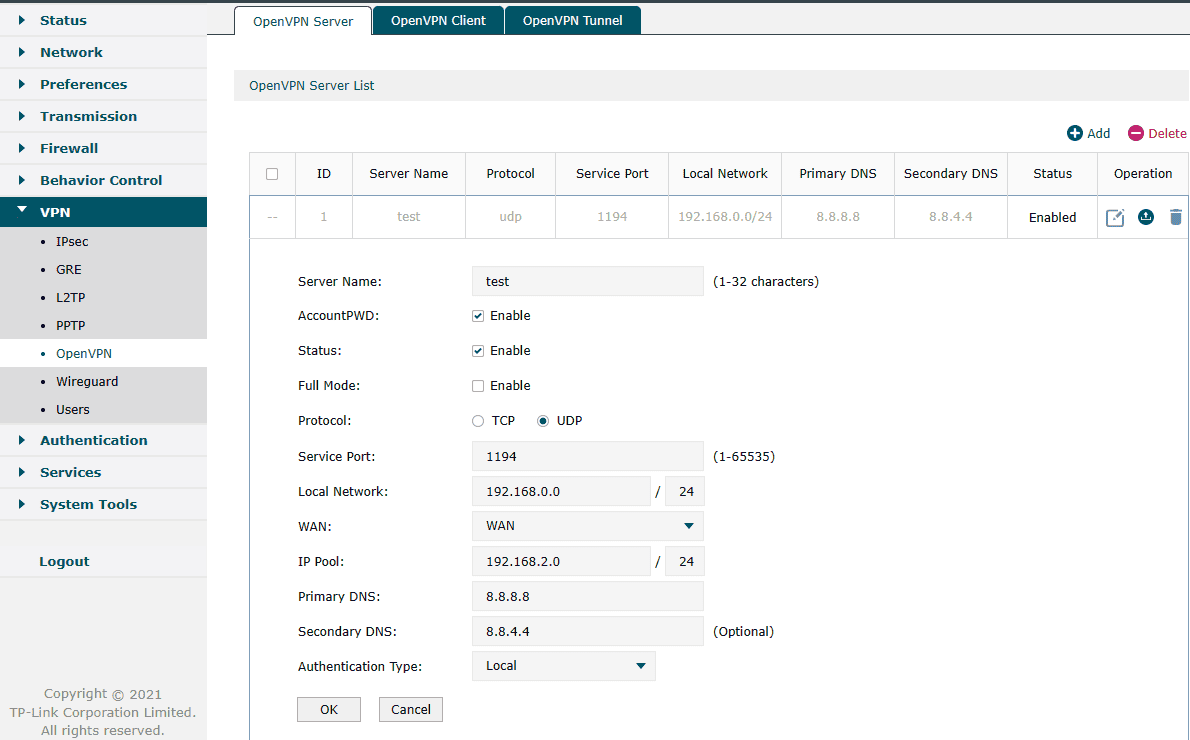1190x740 pixels.
Task: Expand the Status sidebar section
Action: point(103,20)
